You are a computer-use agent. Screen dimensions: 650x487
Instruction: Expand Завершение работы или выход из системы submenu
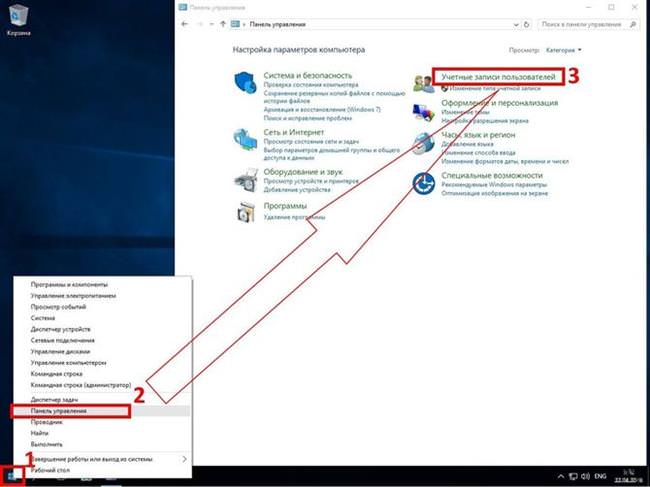pos(184,459)
